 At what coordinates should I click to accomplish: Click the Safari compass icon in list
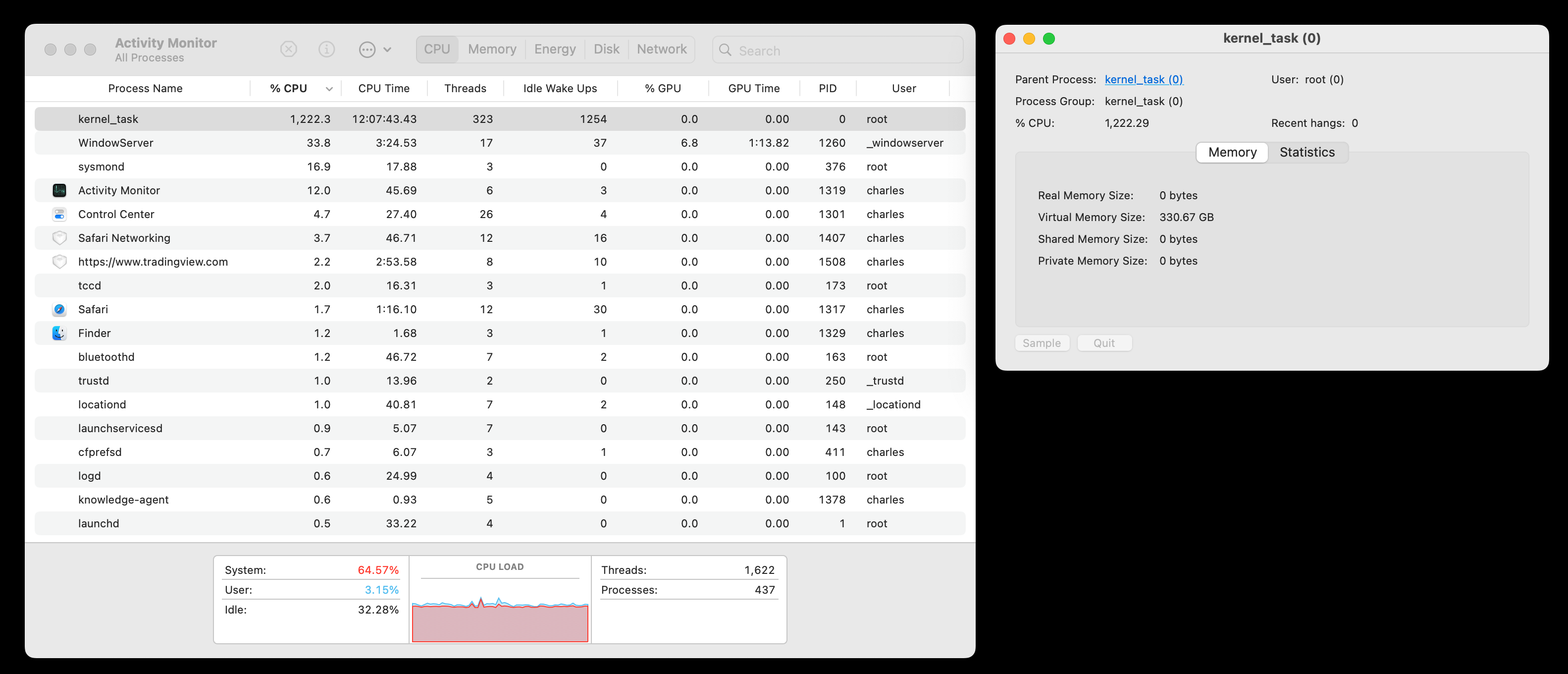(x=59, y=309)
